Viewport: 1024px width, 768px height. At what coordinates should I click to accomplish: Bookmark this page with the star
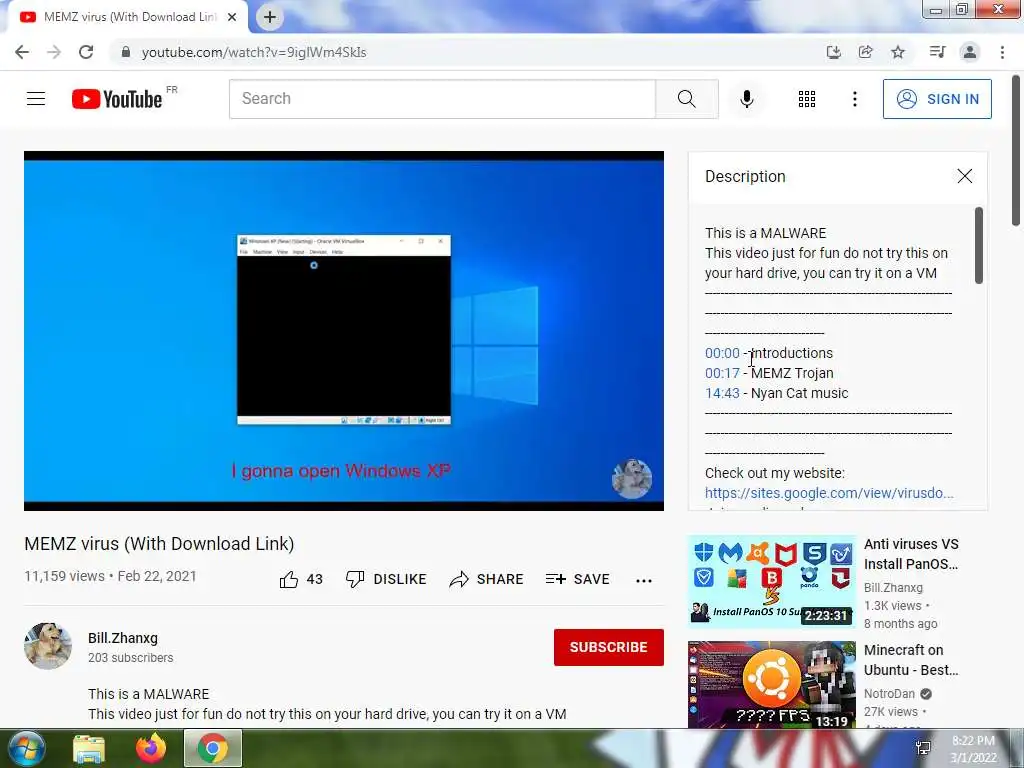coord(899,52)
